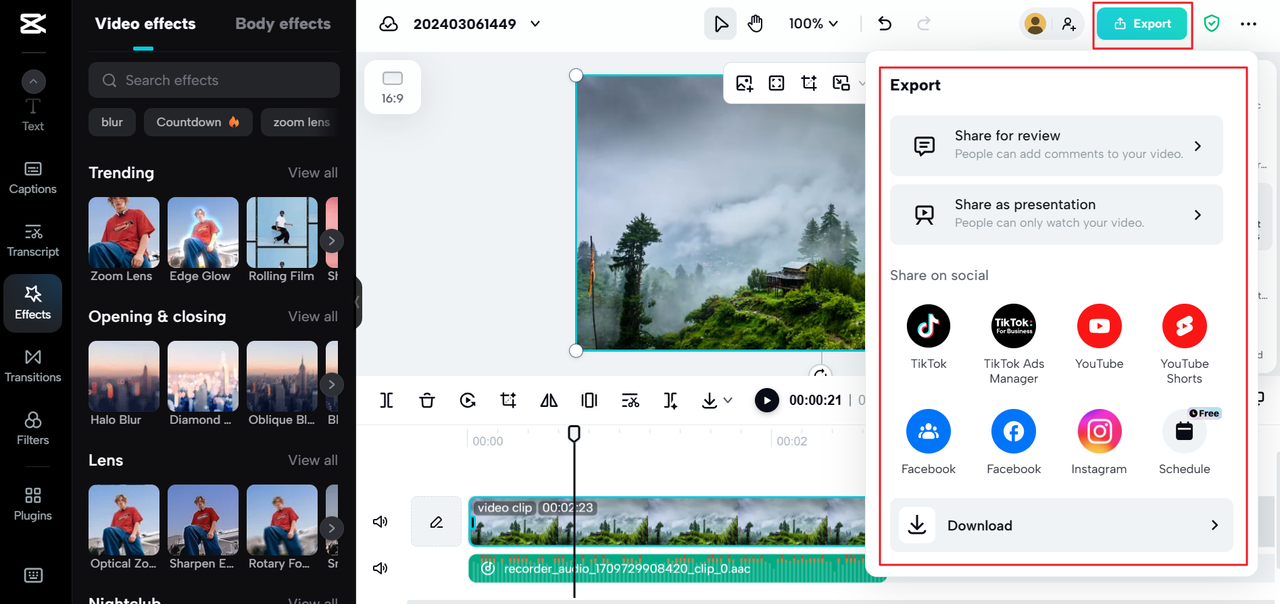
Task: Open the Transitions panel
Action: pos(33,366)
